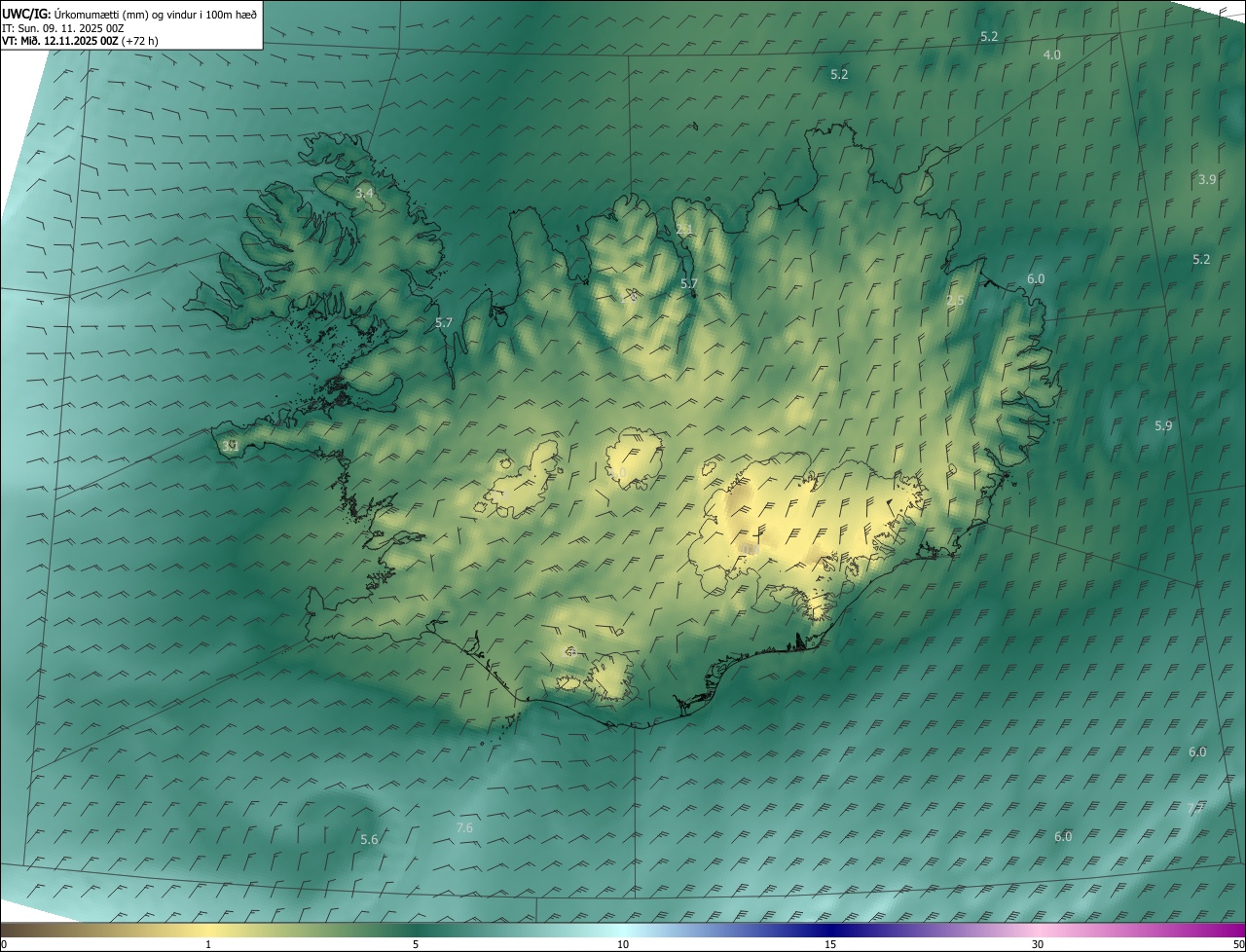Screen dimensions: 1246x952
Task: Click the "50" tick label on the colorbar
Action: click(x=1238, y=944)
